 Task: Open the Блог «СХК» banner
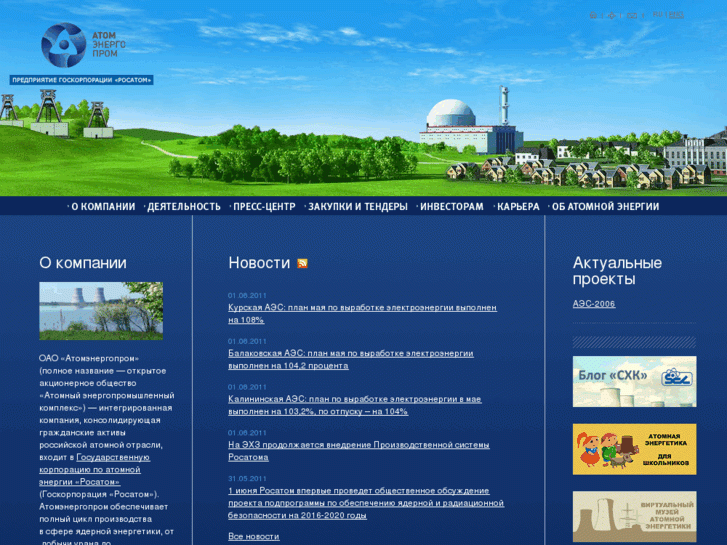634,381
